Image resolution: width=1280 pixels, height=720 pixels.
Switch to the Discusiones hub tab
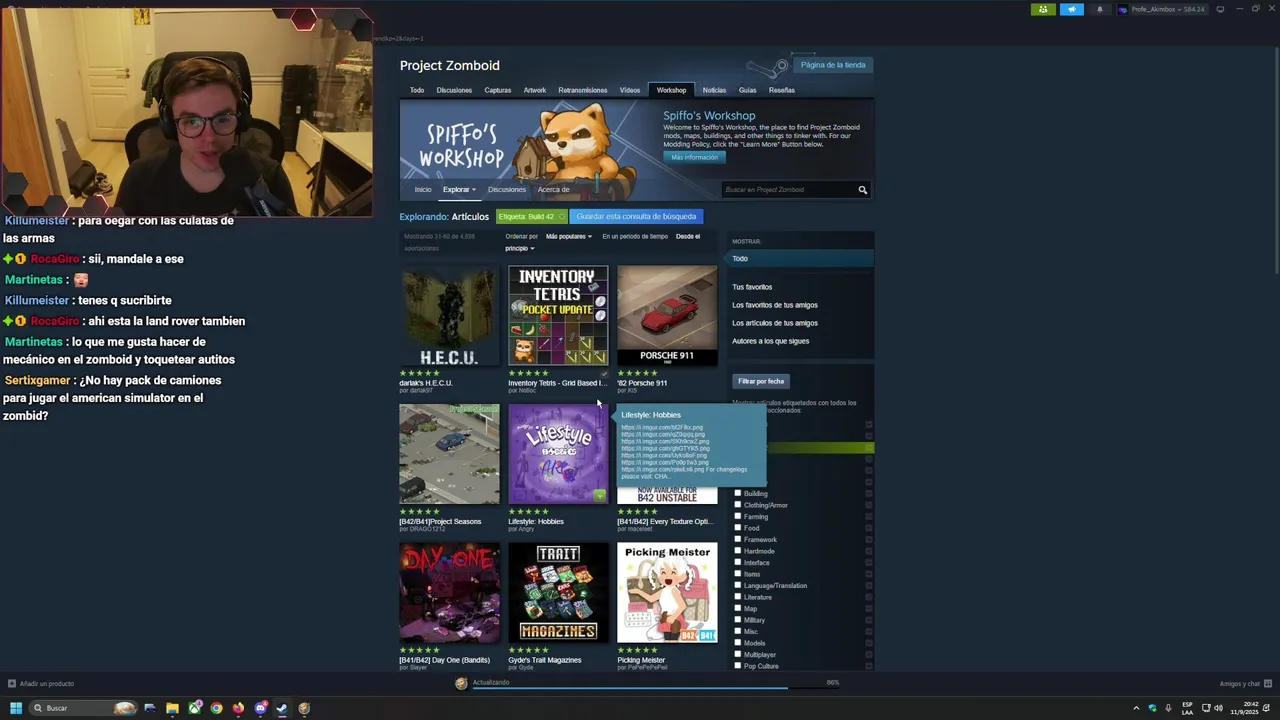point(454,90)
